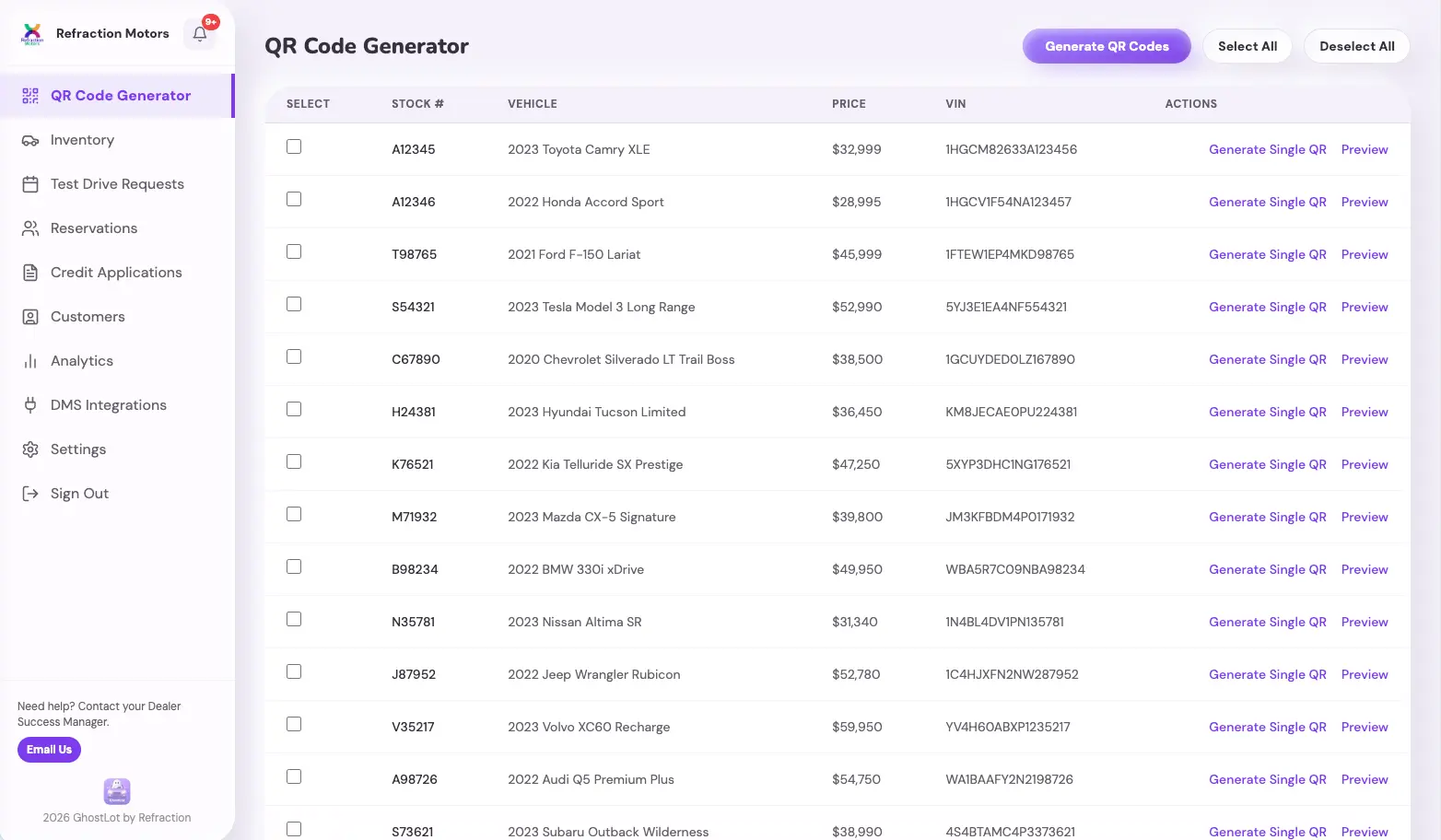Check the box for 2023 Toyota Camry XLE

click(x=294, y=146)
